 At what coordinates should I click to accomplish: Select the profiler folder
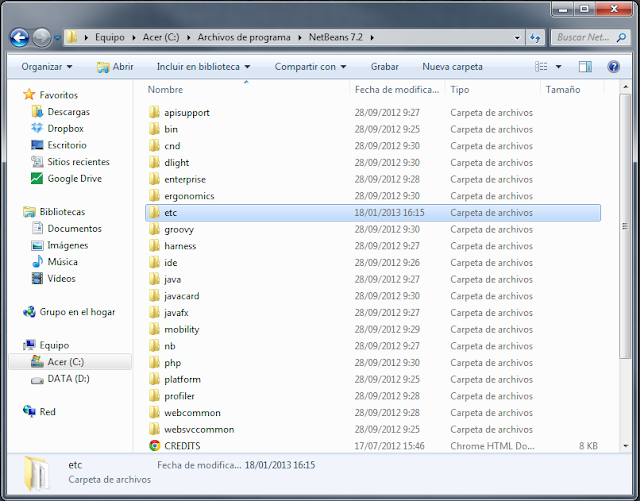pos(179,396)
